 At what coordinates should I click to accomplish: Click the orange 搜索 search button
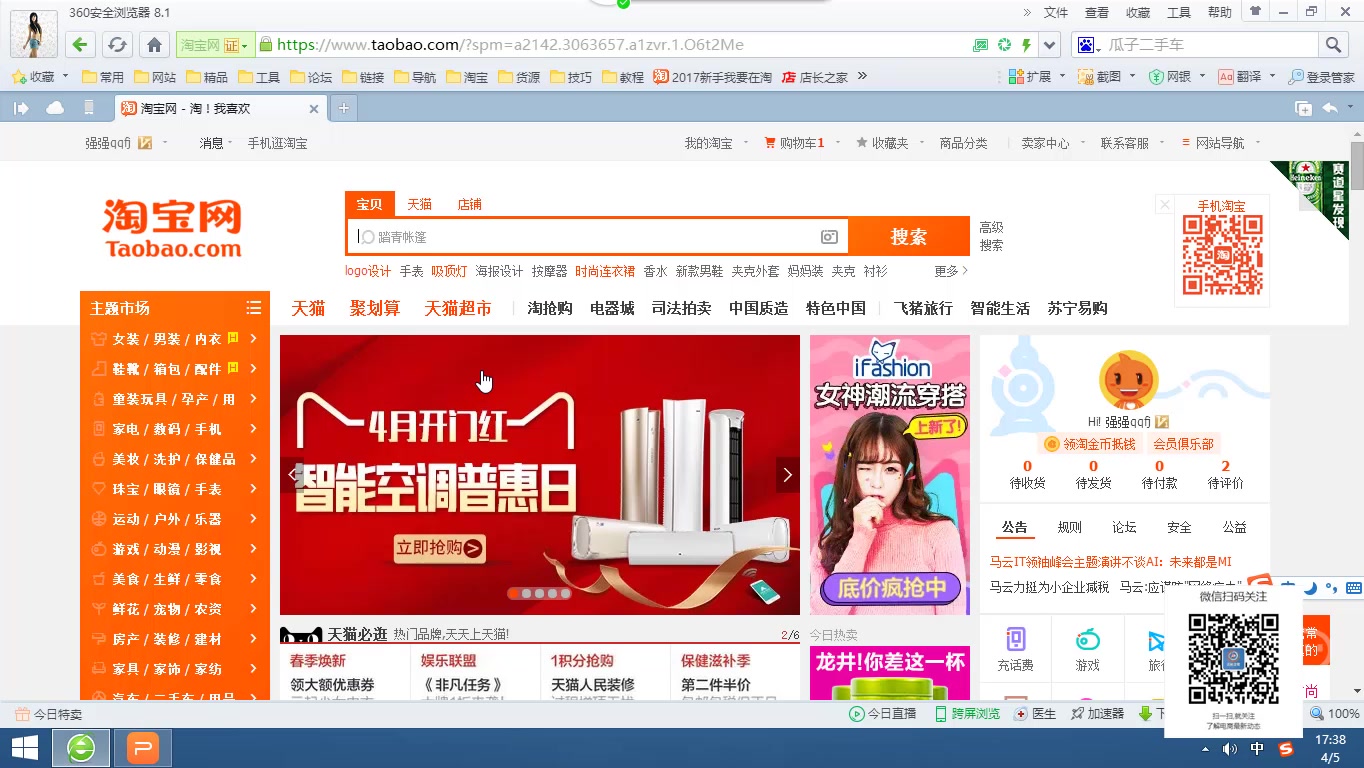click(909, 236)
